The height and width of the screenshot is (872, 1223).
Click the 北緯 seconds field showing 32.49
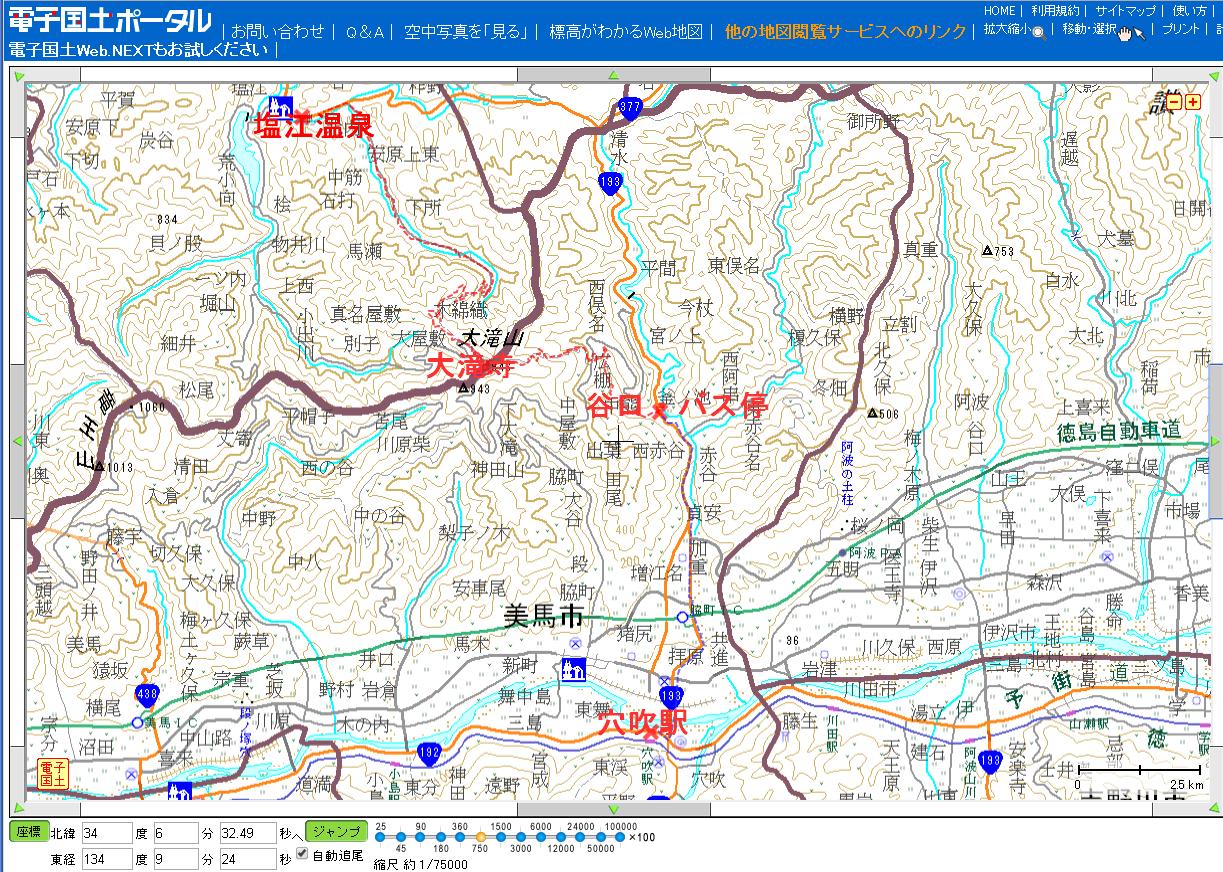tap(247, 832)
